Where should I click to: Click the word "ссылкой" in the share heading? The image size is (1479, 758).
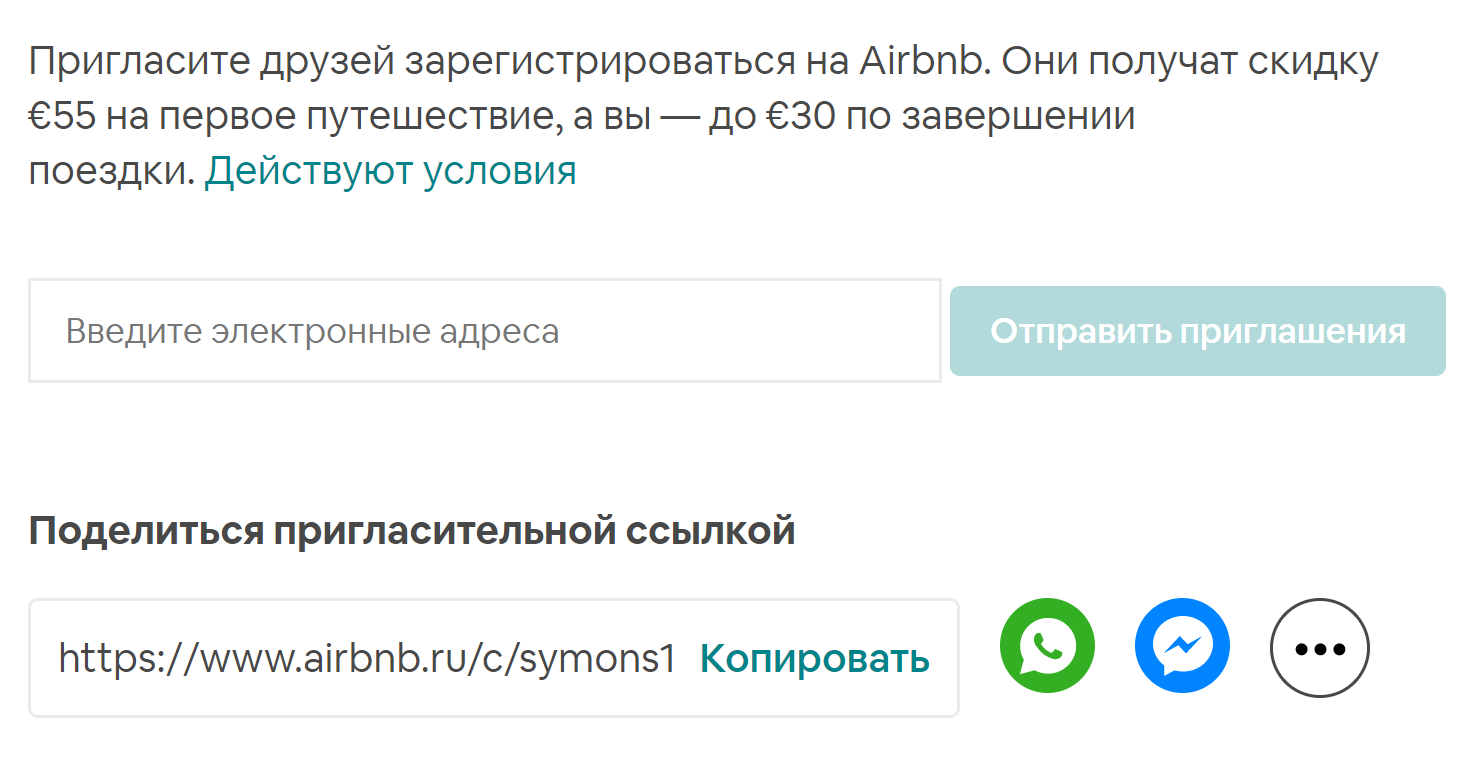click(x=710, y=530)
